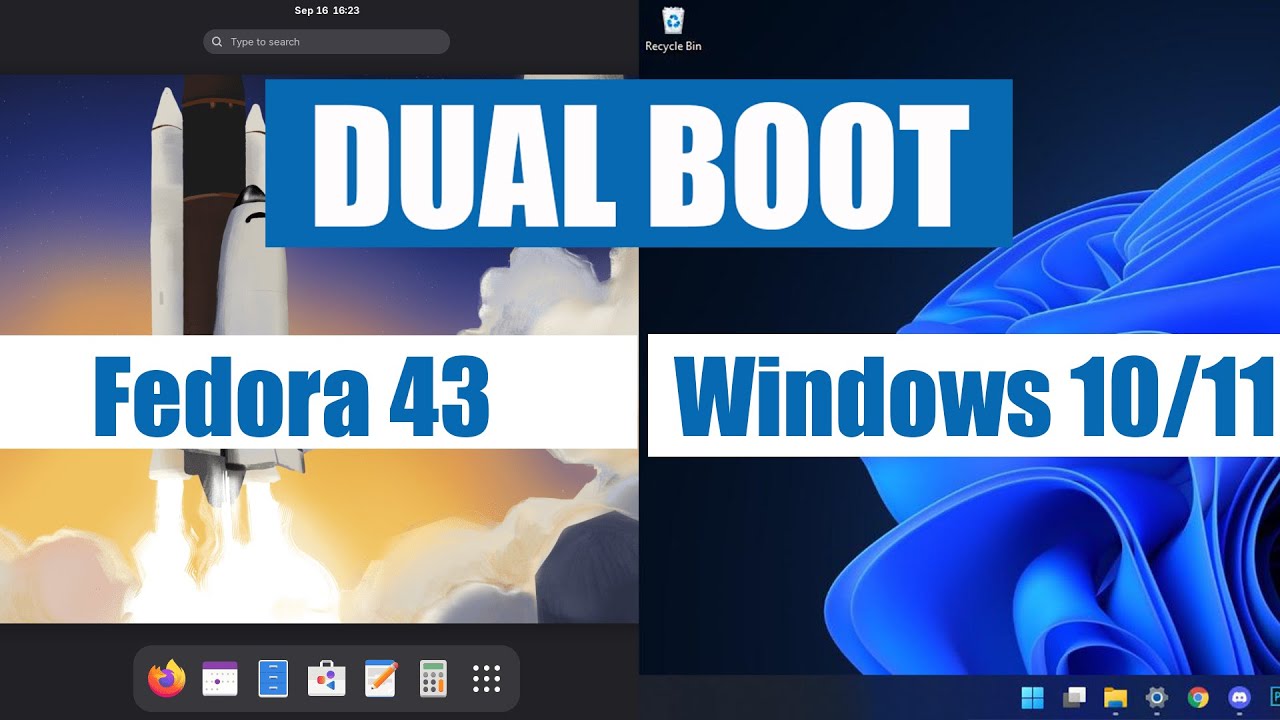Launch the Calendar app in the dock
The width and height of the screenshot is (1280, 720).
pyautogui.click(x=220, y=678)
